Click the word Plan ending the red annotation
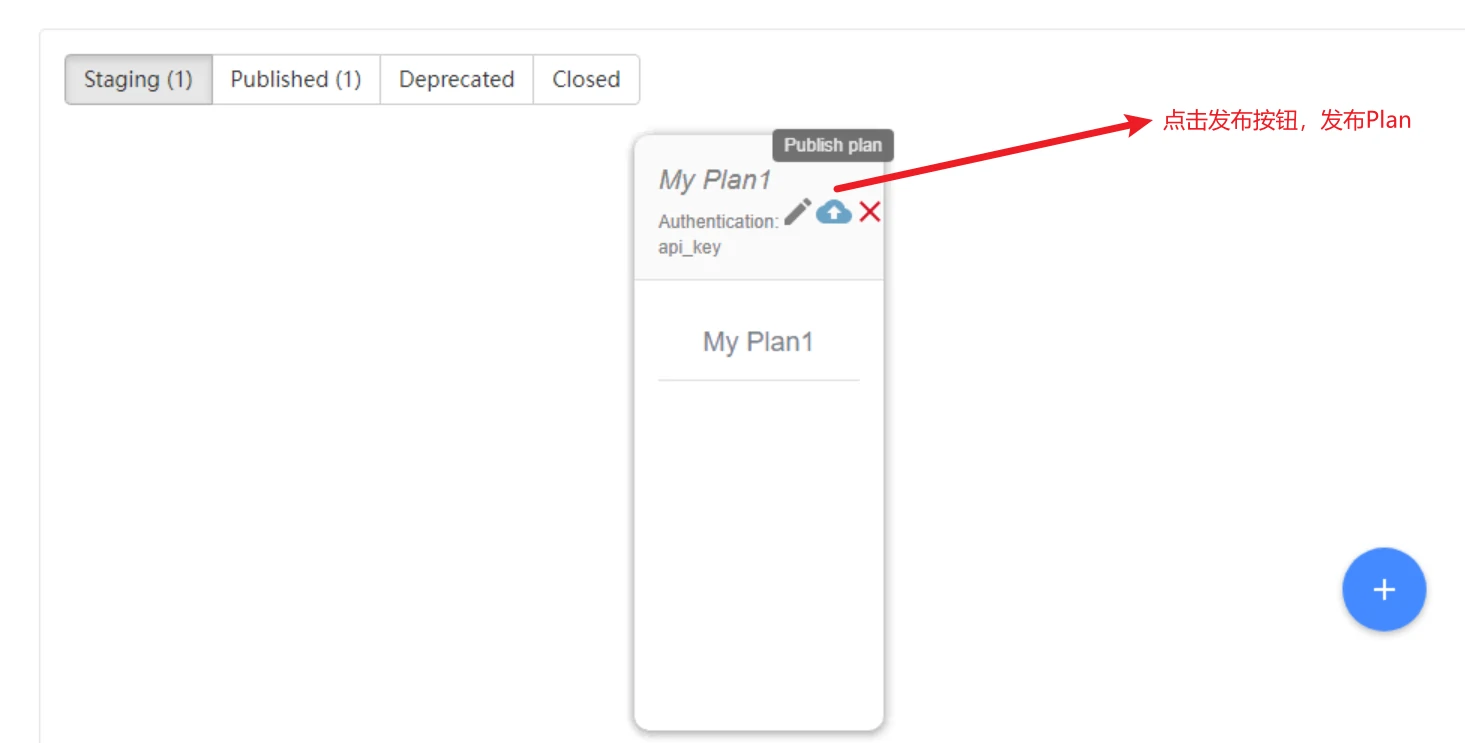This screenshot has height=743, width=1465. coord(1389,121)
